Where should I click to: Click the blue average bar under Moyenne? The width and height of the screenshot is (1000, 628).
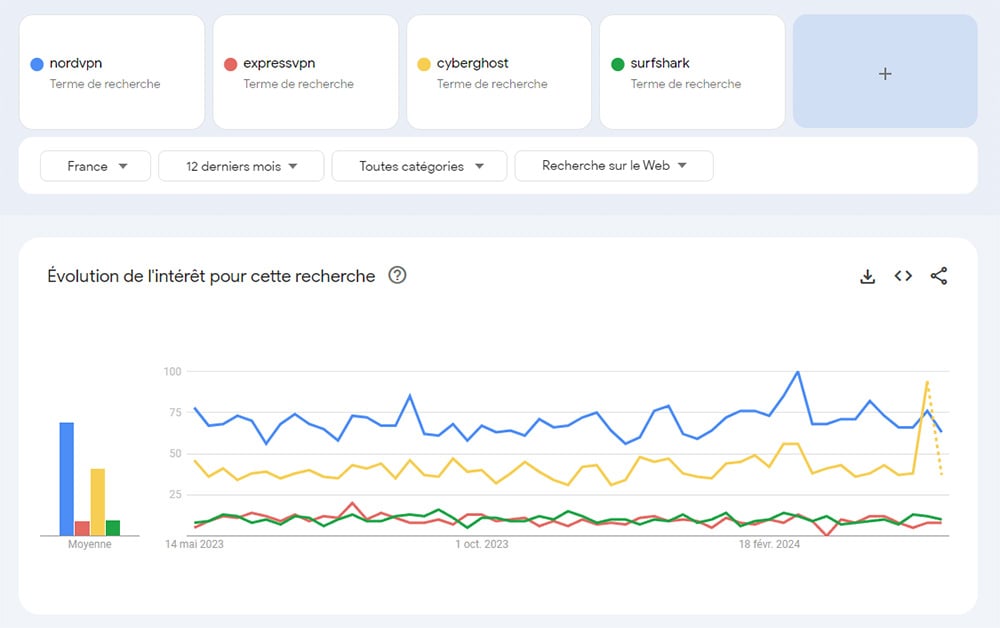coord(66,475)
